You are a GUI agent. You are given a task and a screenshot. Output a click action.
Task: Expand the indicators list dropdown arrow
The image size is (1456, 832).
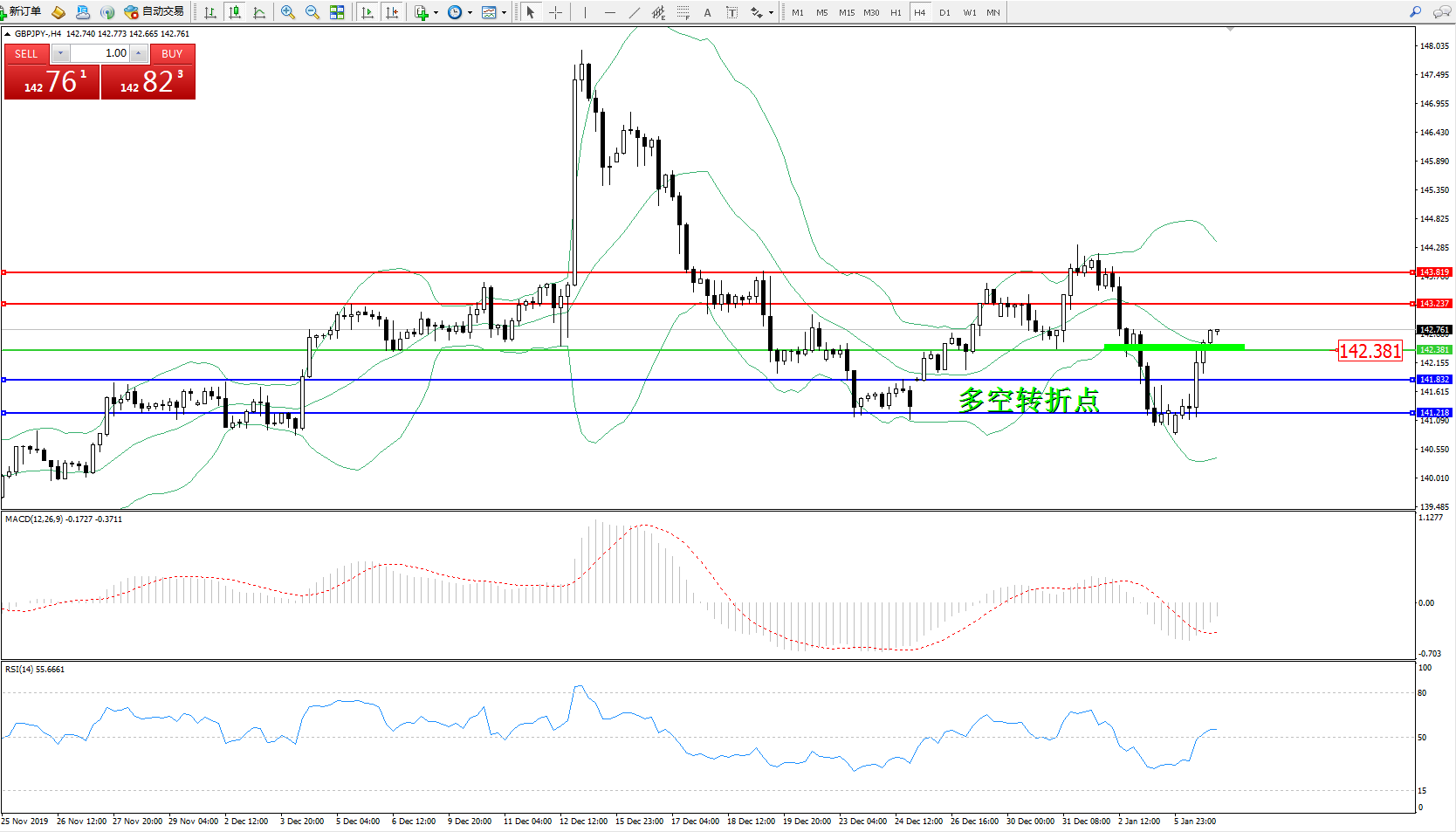pyautogui.click(x=436, y=12)
